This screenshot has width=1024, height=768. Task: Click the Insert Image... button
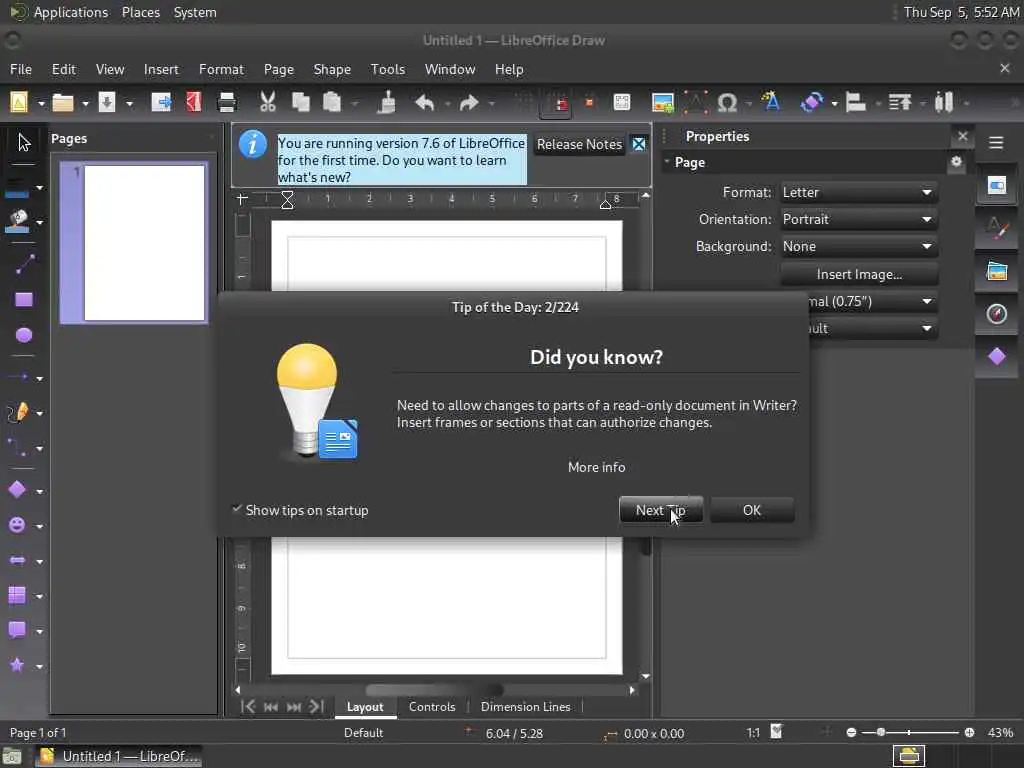click(x=859, y=274)
